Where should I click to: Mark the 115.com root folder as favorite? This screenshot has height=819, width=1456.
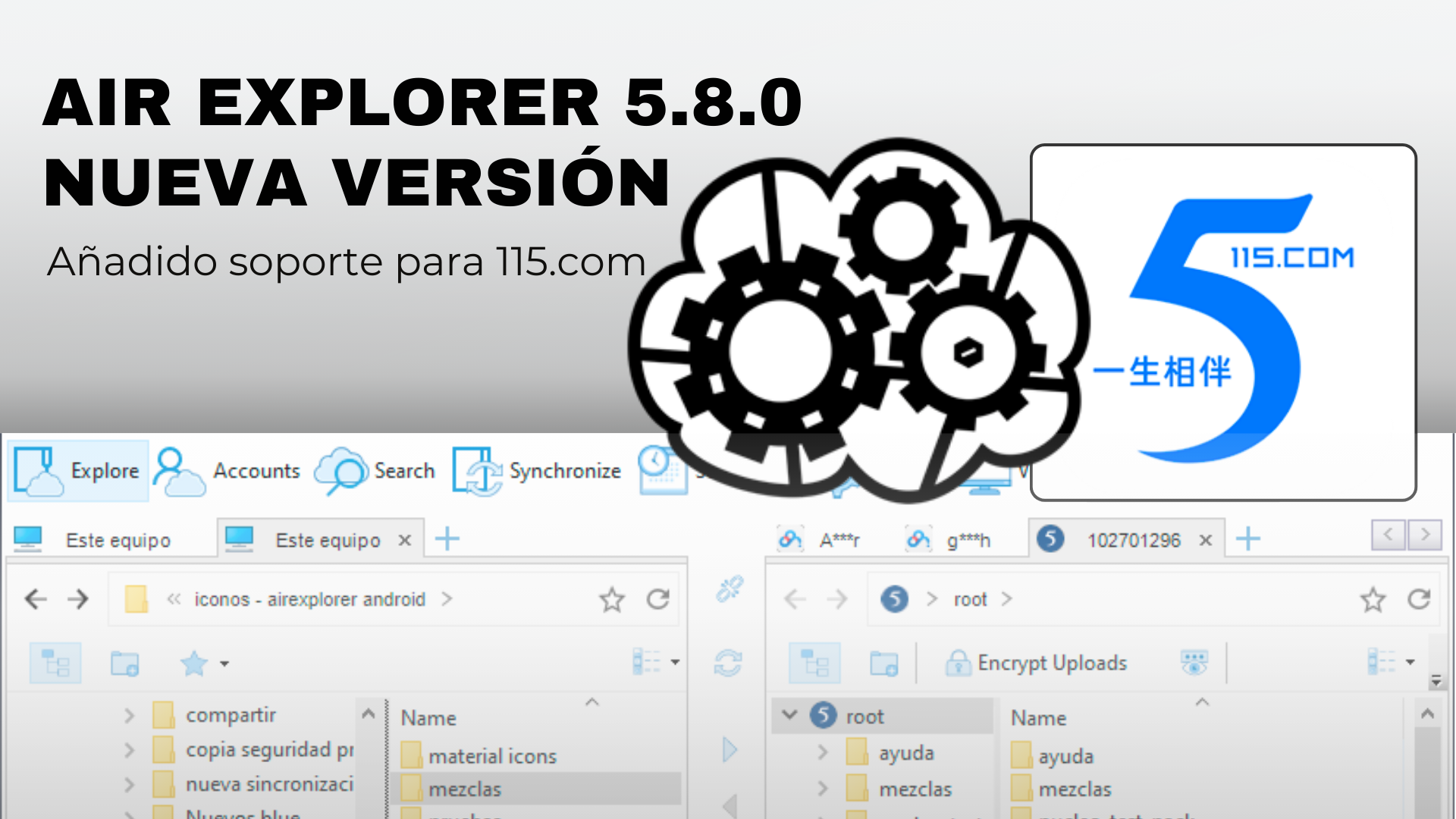[x=1373, y=598]
